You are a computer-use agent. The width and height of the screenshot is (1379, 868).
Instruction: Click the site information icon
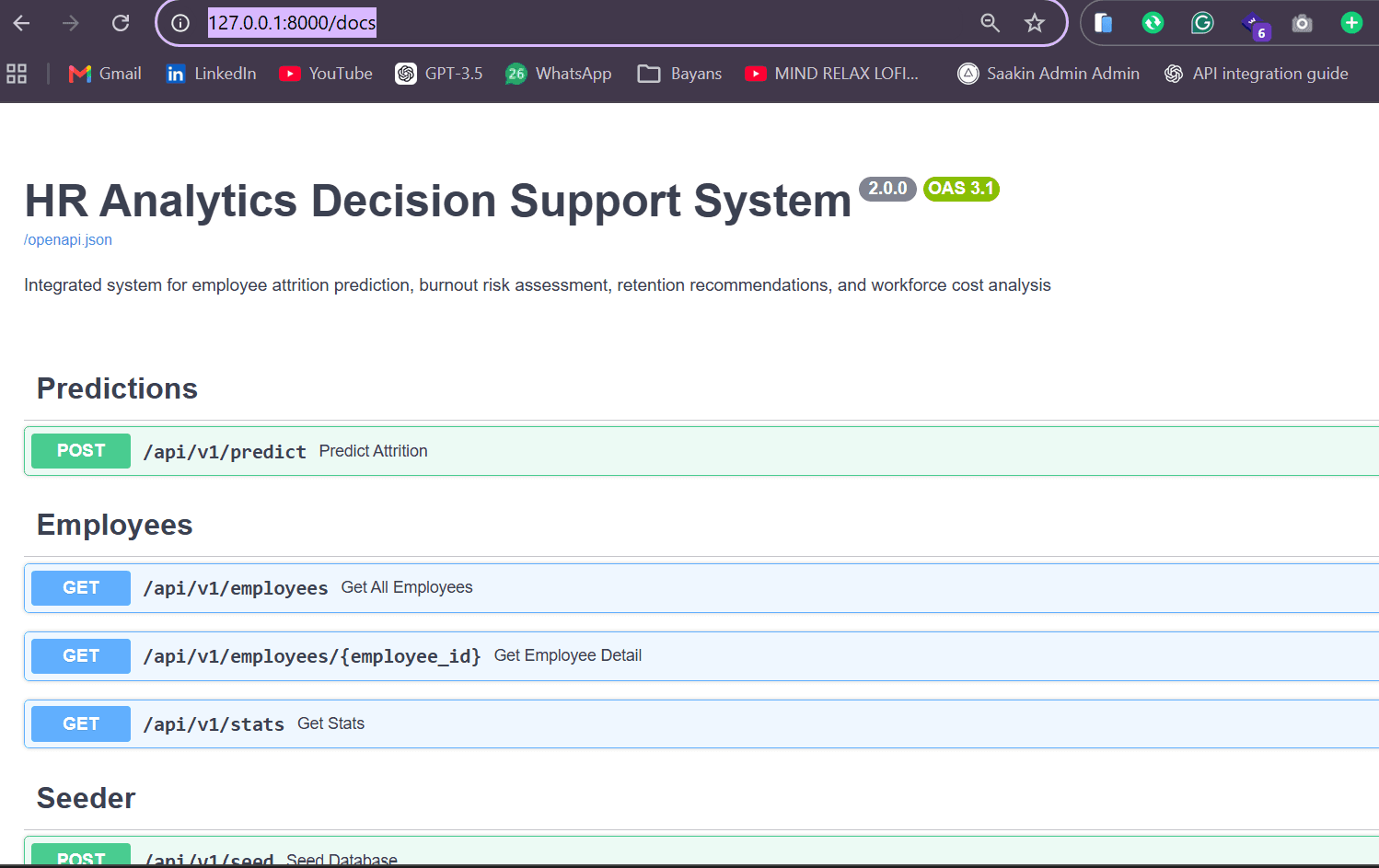coord(180,23)
